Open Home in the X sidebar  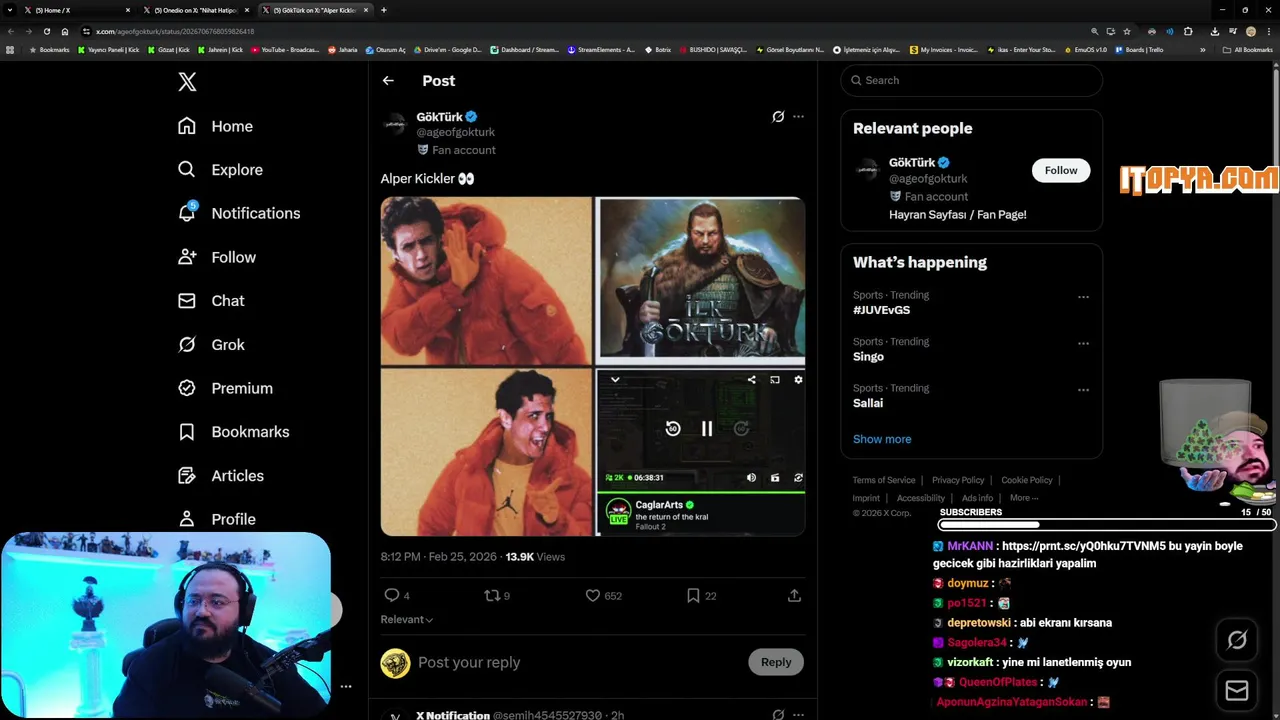[215, 126]
